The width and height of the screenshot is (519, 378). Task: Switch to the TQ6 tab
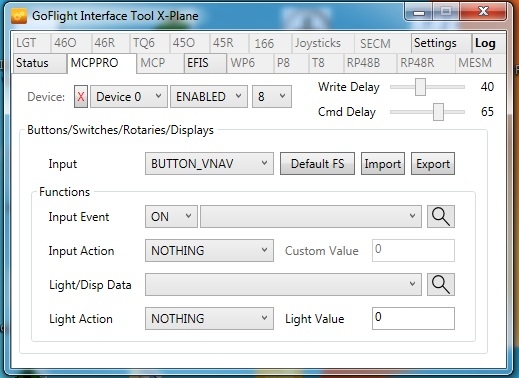tap(149, 43)
